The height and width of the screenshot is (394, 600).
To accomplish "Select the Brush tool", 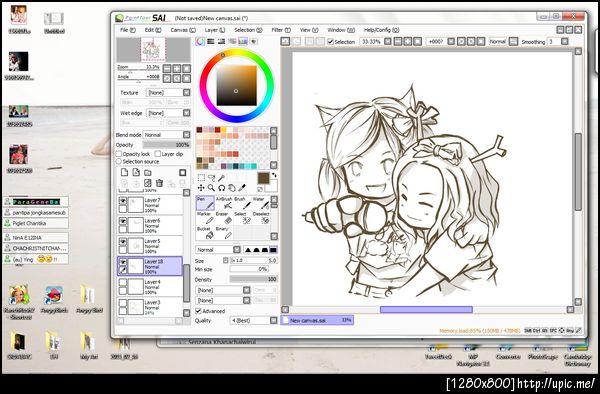I will (x=242, y=203).
